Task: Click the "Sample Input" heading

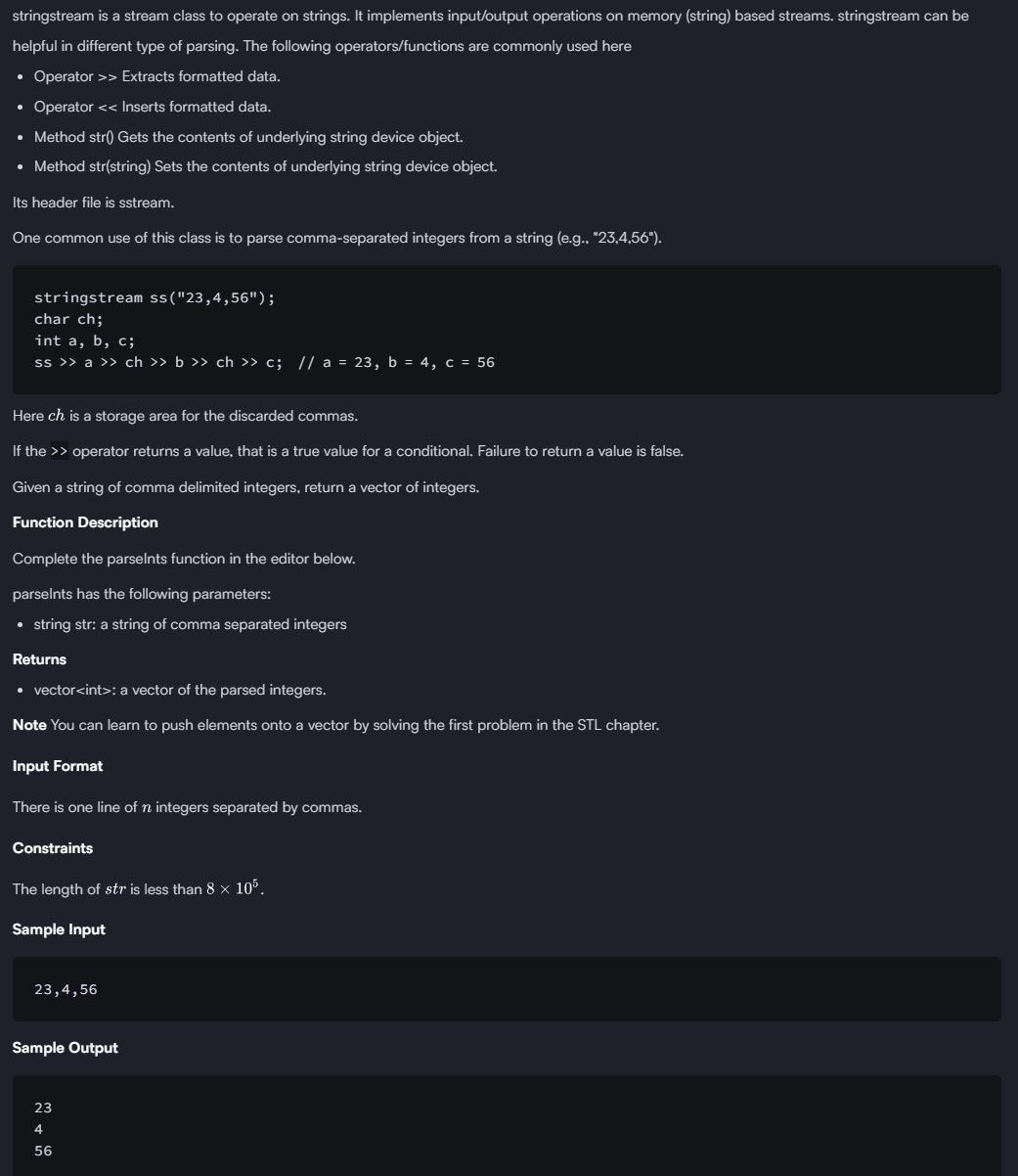Action: [59, 929]
